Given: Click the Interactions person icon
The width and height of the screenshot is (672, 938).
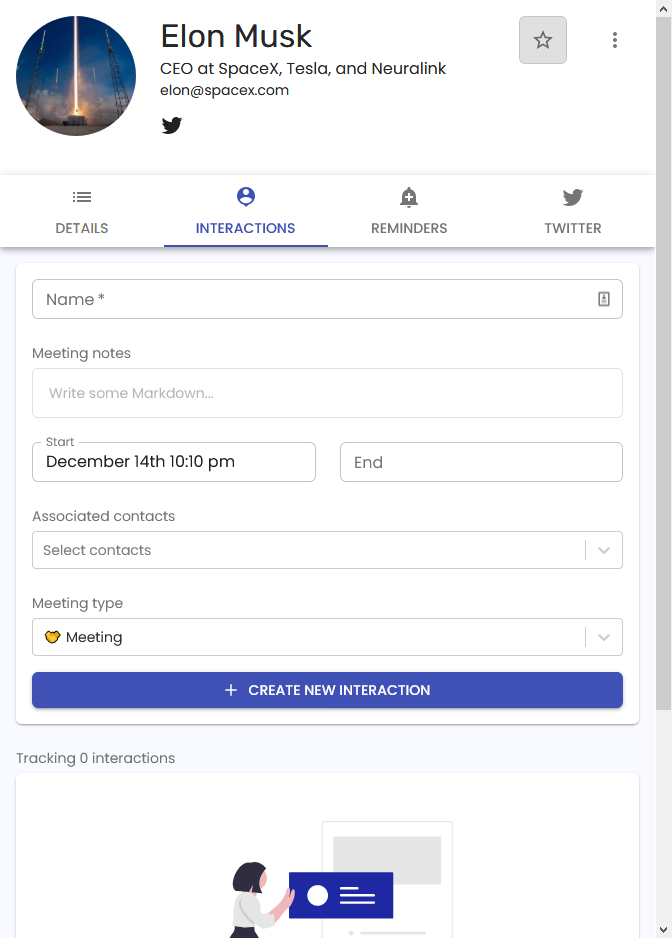Looking at the screenshot, I should pos(246,196).
